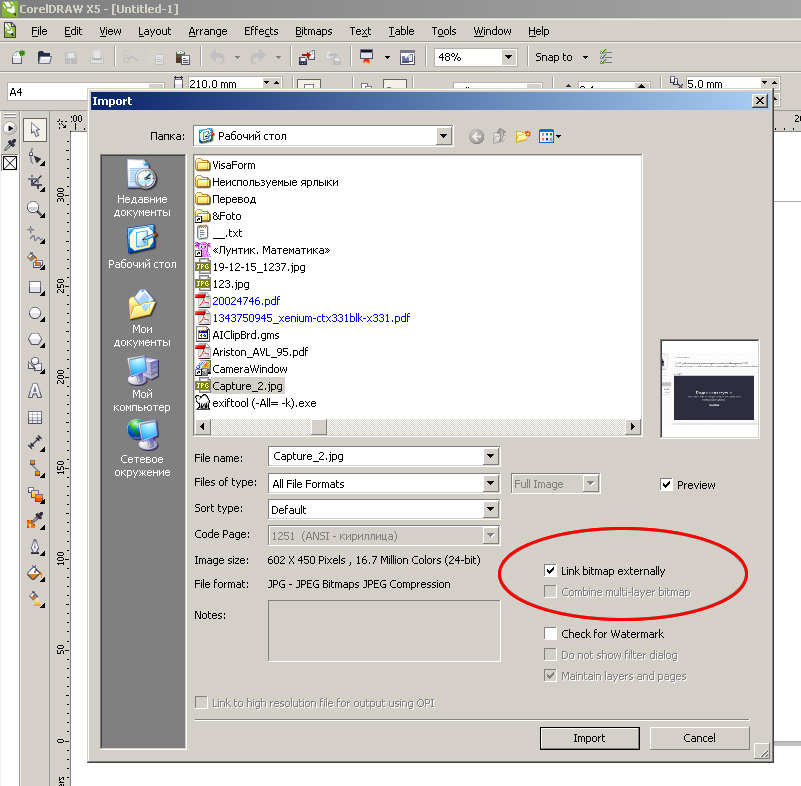Click the Application Launcher toolbar icon

click(x=366, y=57)
